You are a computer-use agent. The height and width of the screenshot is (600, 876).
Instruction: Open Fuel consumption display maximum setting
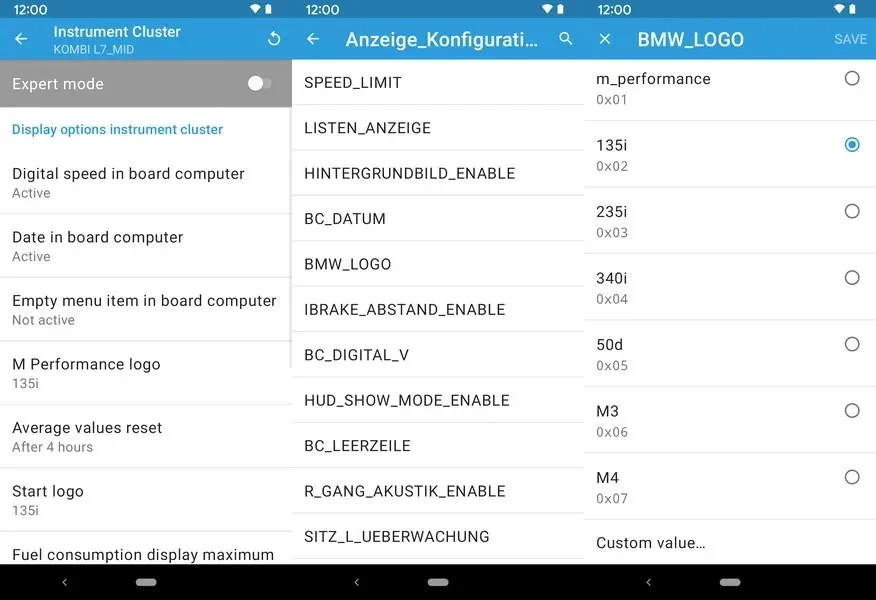(x=146, y=549)
